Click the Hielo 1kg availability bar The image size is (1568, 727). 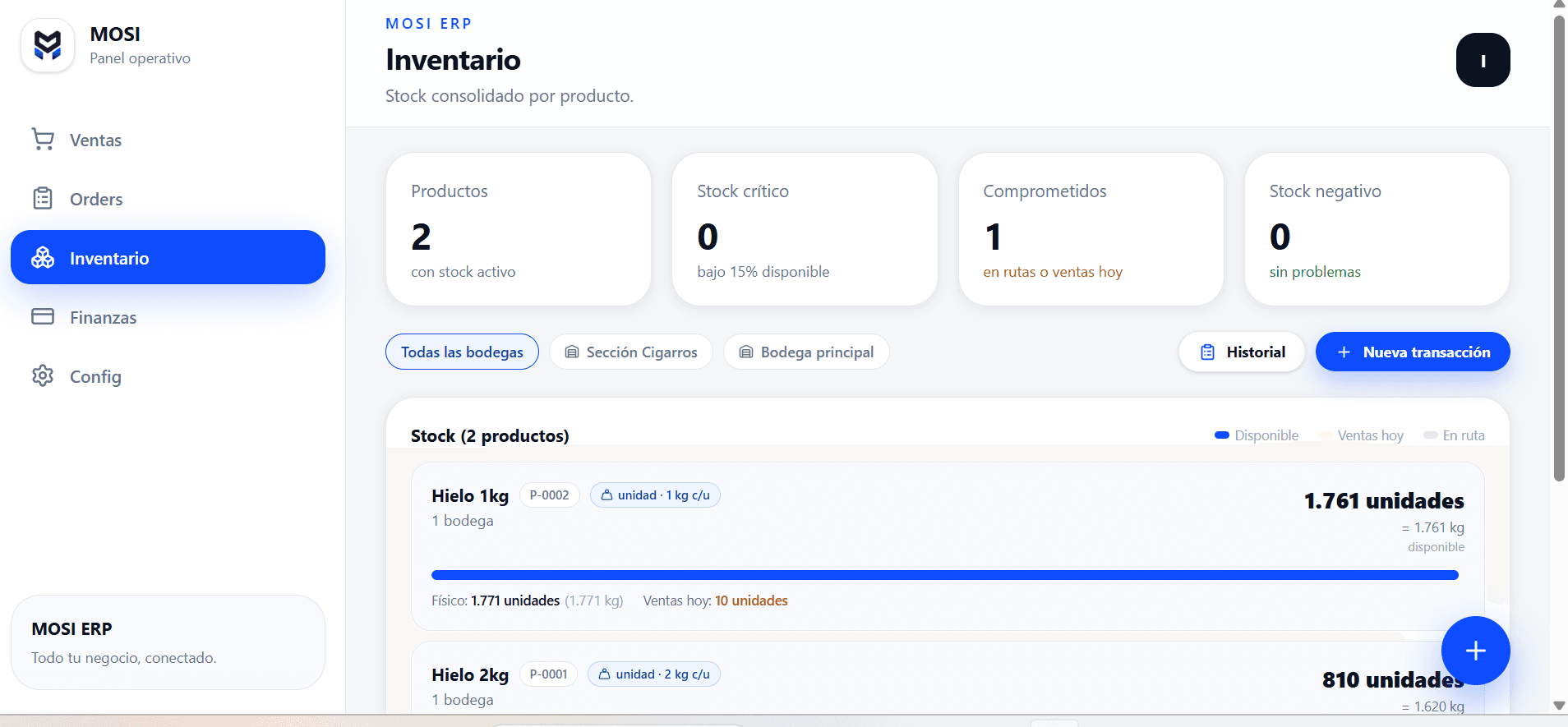coord(945,575)
